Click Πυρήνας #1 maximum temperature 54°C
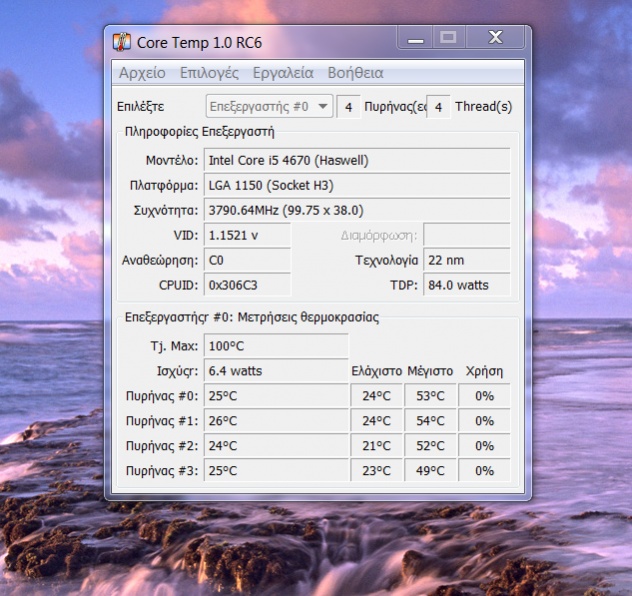 click(430, 421)
